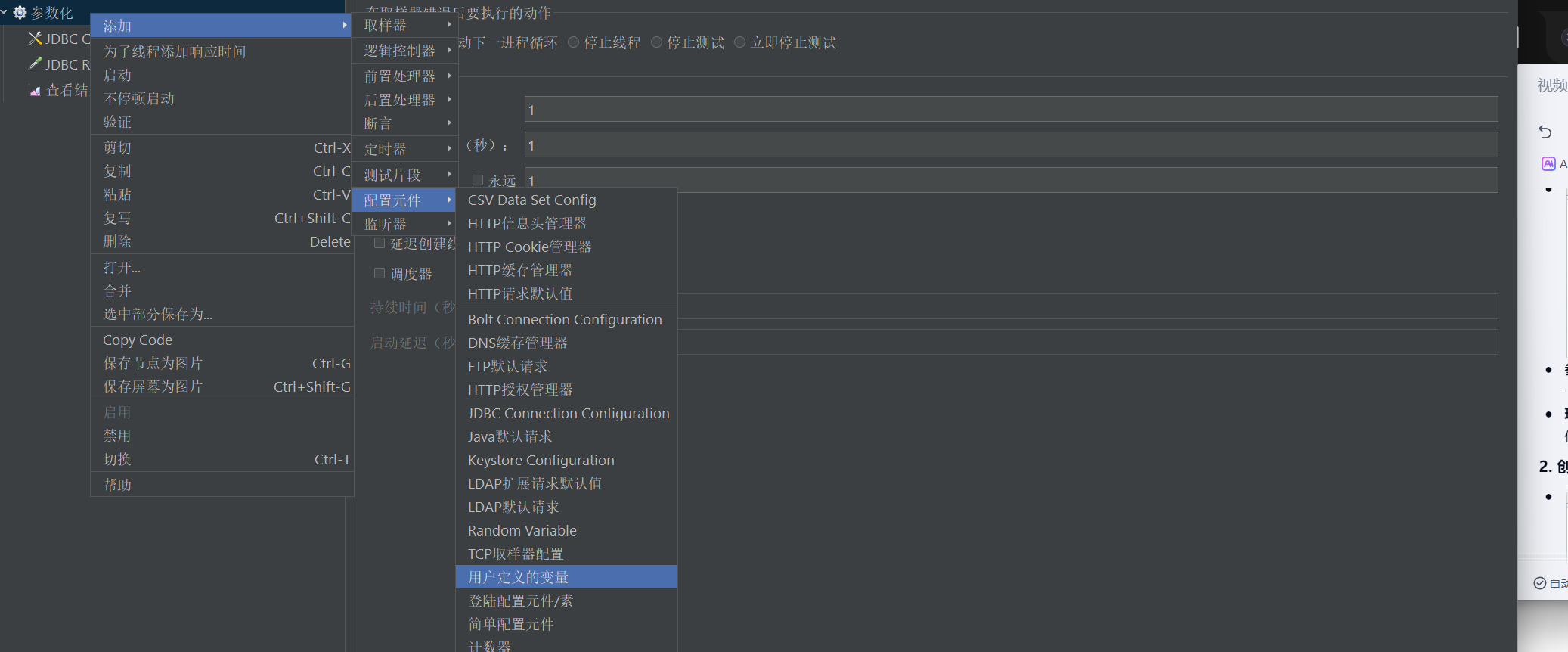Select 不停顿启动 from context menu
Screen dimensions: 1568x652
[x=222, y=98]
